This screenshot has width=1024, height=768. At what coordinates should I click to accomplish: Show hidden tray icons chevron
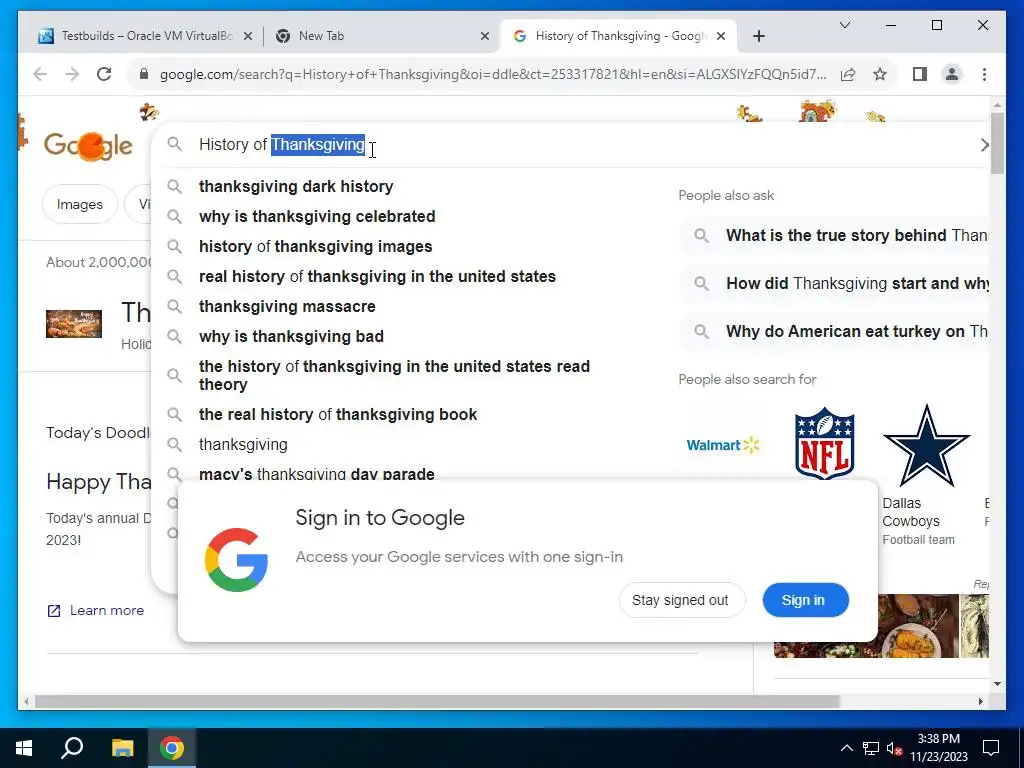[846, 748]
